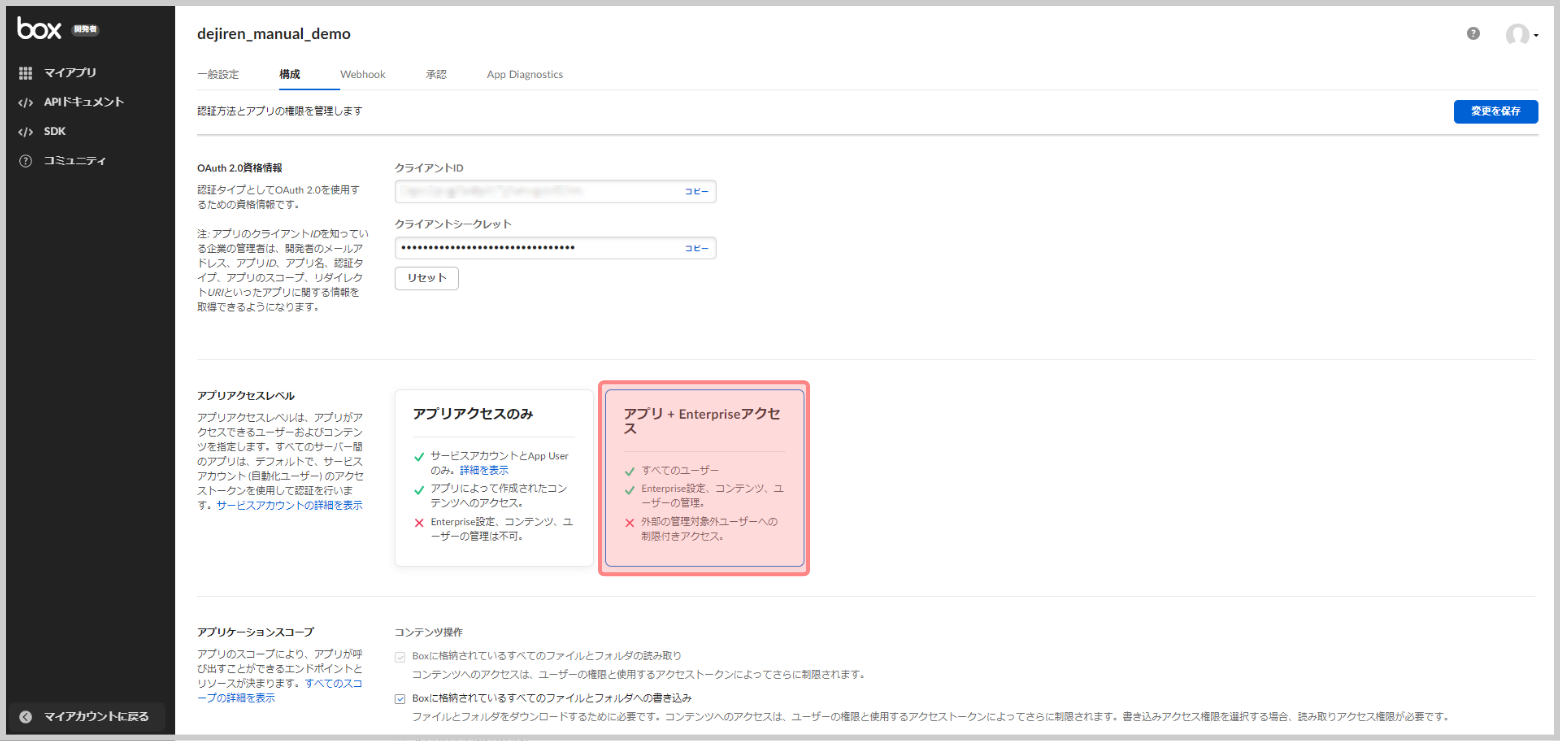This screenshot has width=1560, height=741.
Task: Click the red X beside 外部の管理対象外ユーザー
Action: (629, 522)
